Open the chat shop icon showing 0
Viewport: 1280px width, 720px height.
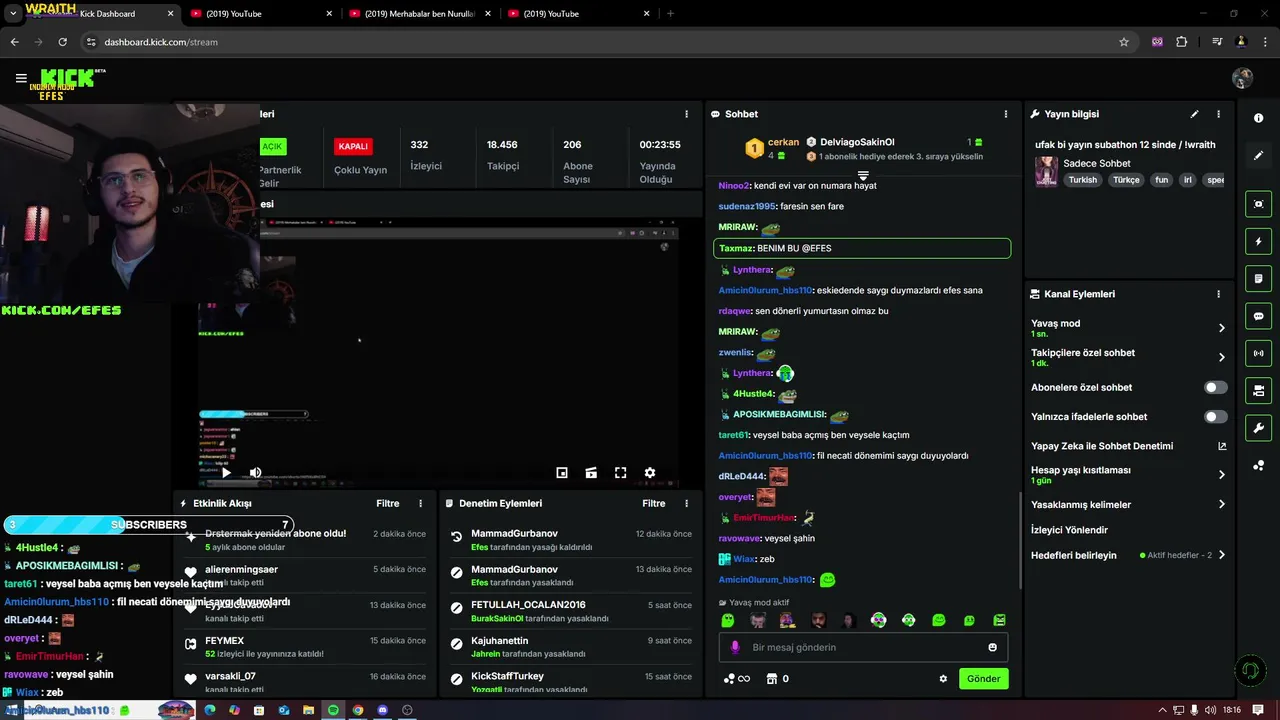[777, 679]
